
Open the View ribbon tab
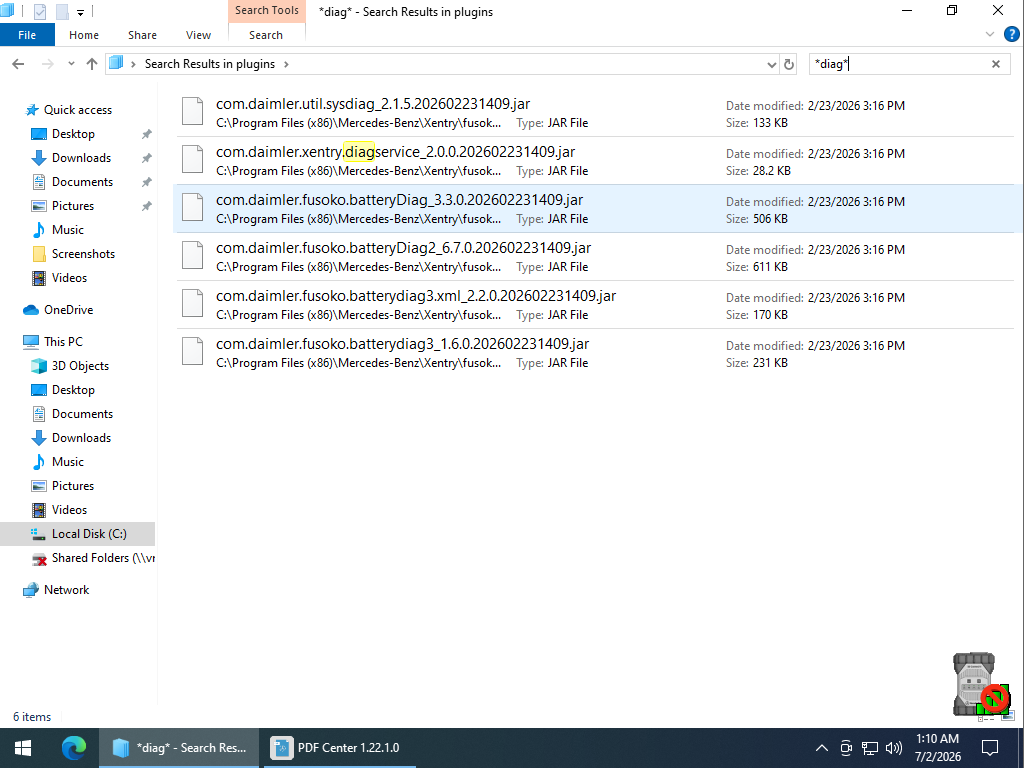198,35
